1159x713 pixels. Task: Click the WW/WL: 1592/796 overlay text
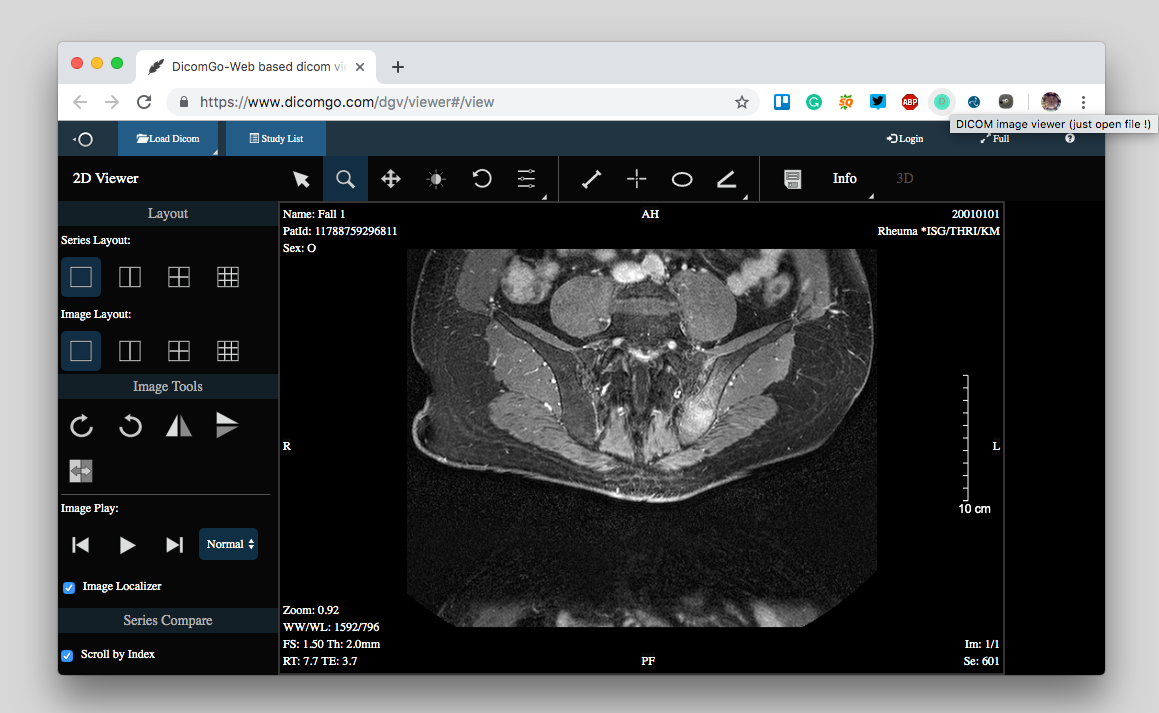(x=331, y=627)
